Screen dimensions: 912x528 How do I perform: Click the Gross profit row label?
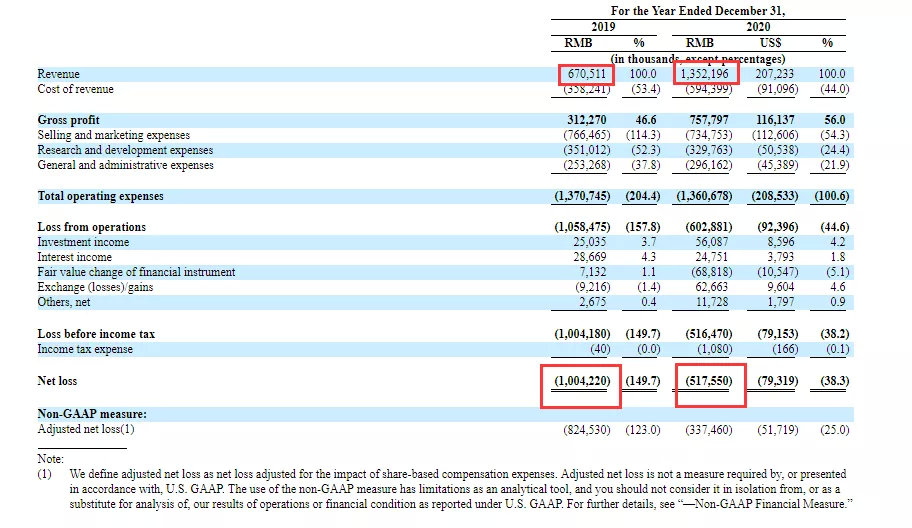pyautogui.click(x=69, y=120)
